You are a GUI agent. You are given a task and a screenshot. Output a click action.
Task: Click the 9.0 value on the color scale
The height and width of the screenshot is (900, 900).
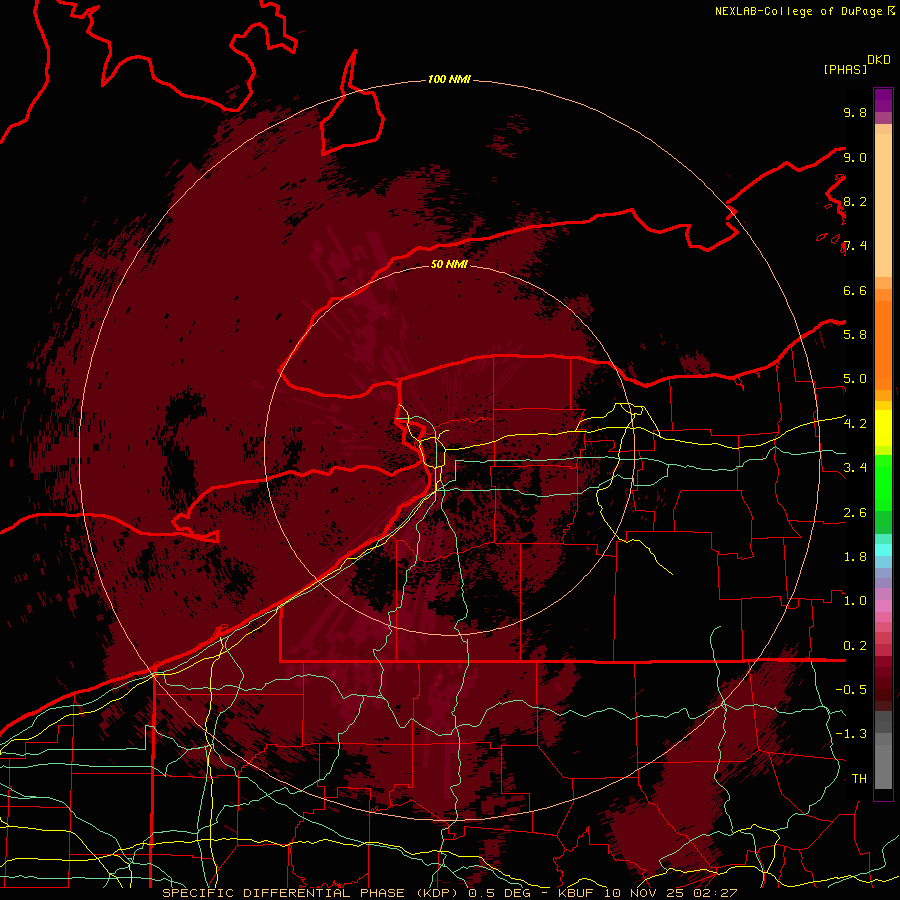pyautogui.click(x=855, y=157)
